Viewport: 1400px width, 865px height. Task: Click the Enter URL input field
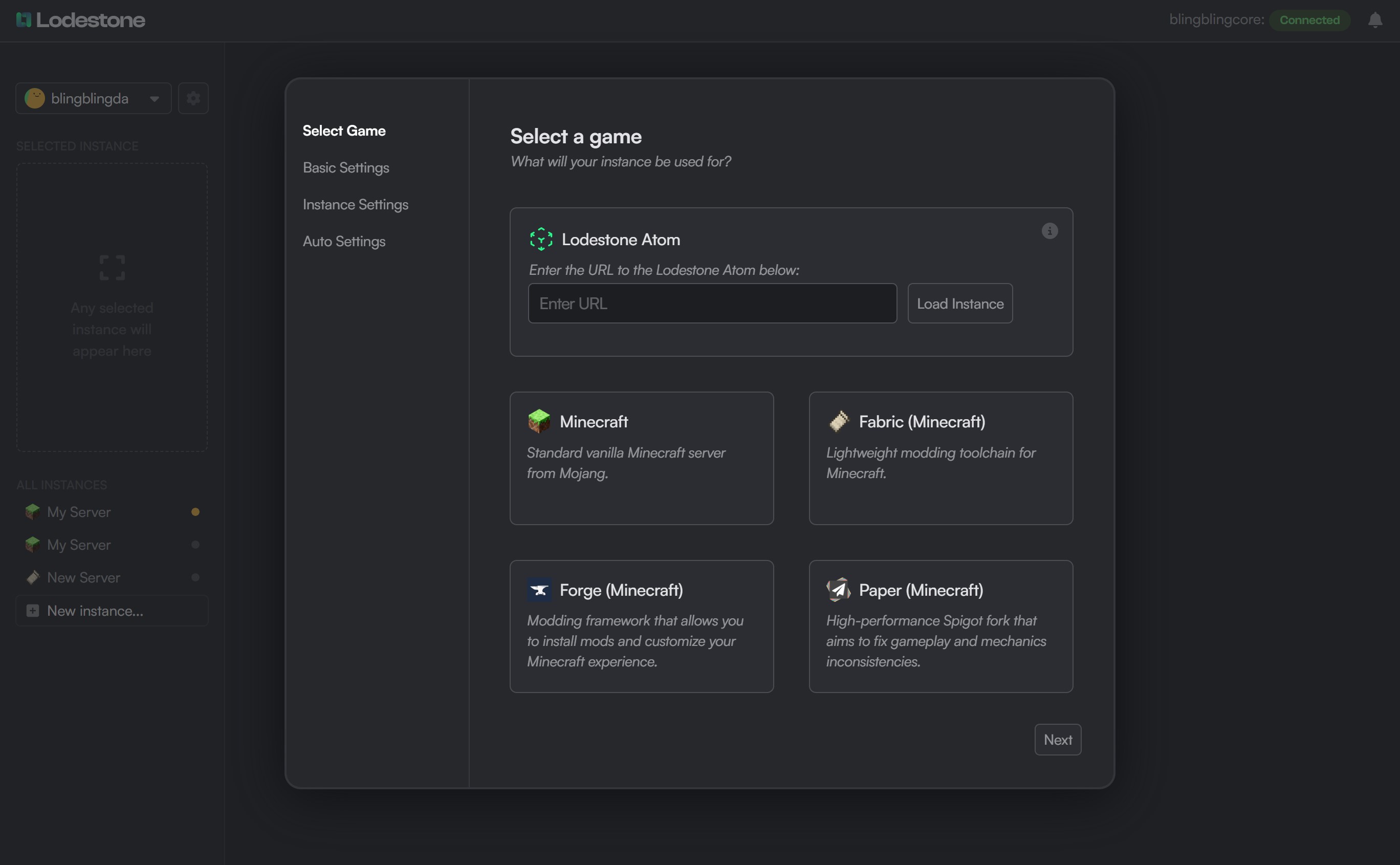tap(712, 303)
